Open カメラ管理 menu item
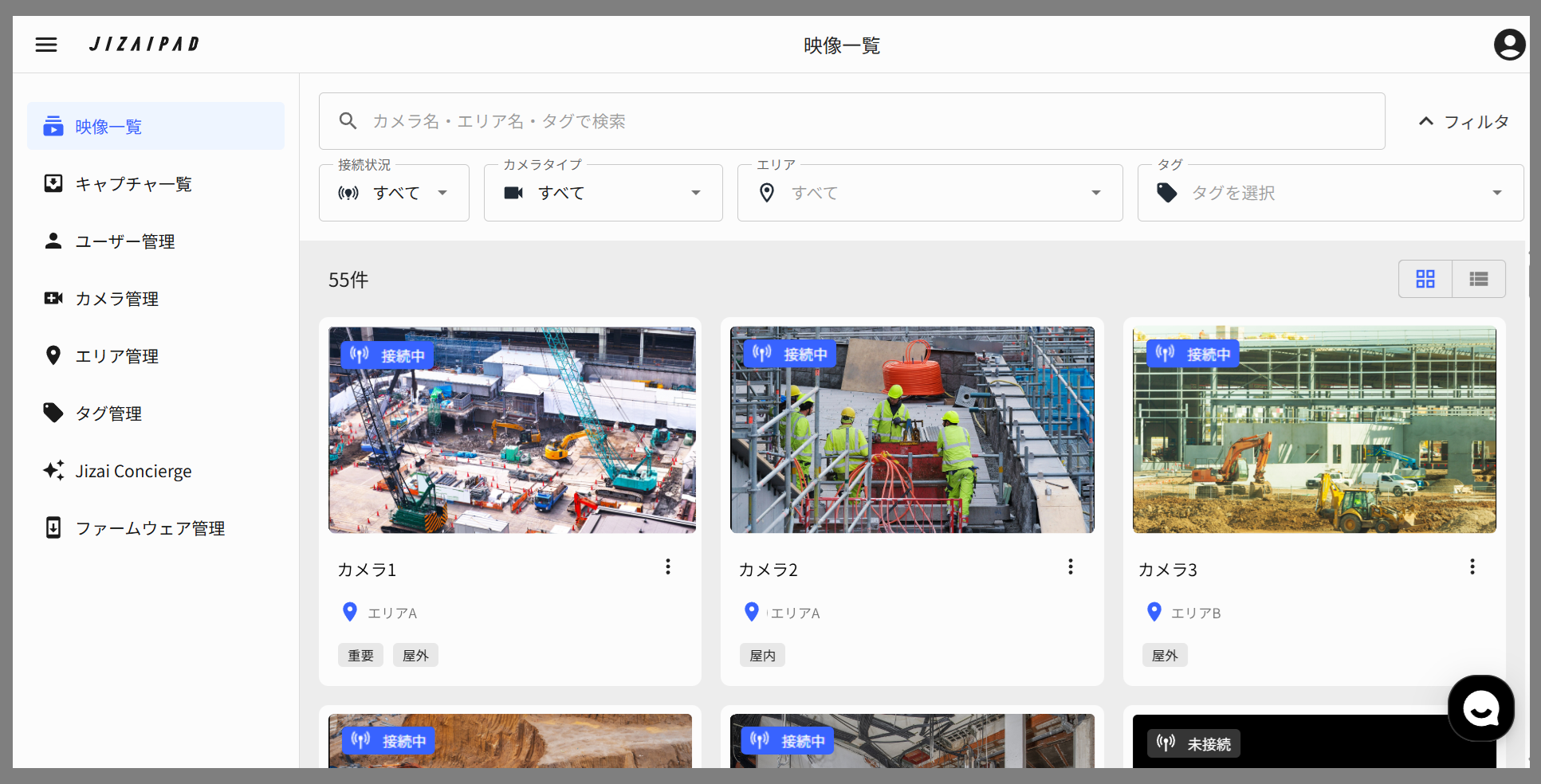Viewport: 1541px width, 784px height. coord(155,298)
